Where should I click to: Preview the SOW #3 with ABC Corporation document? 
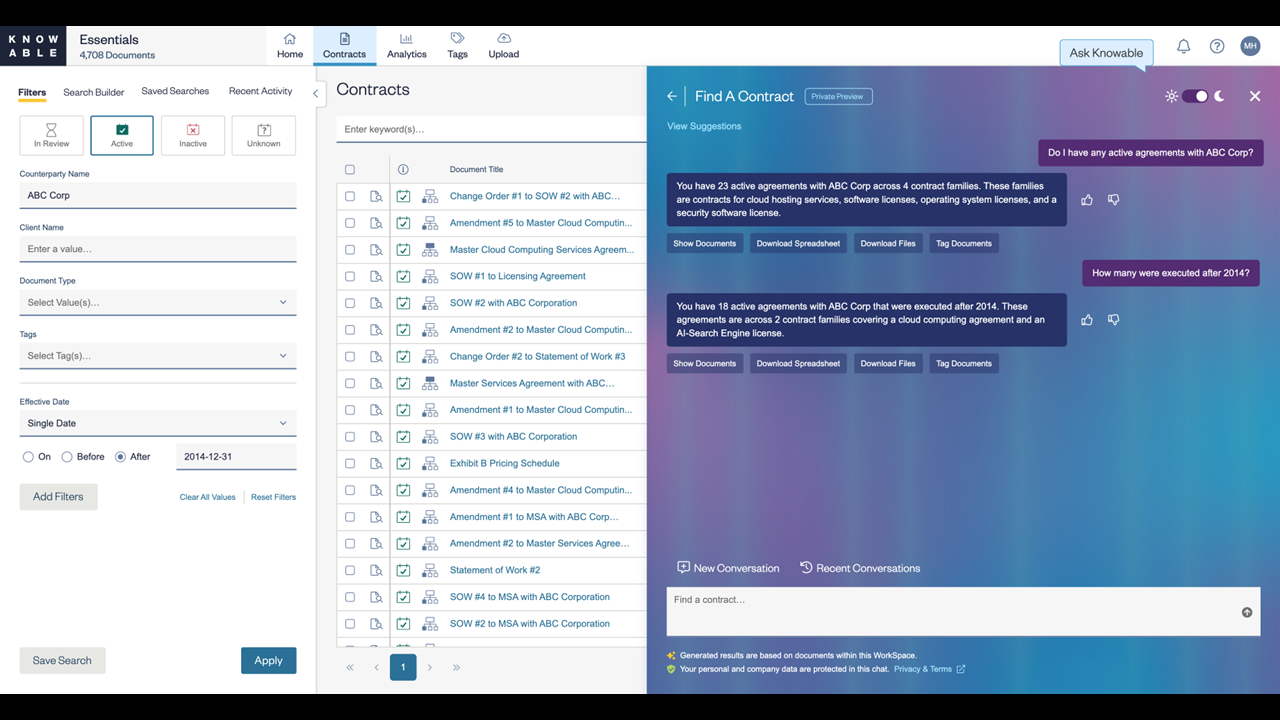(x=376, y=436)
